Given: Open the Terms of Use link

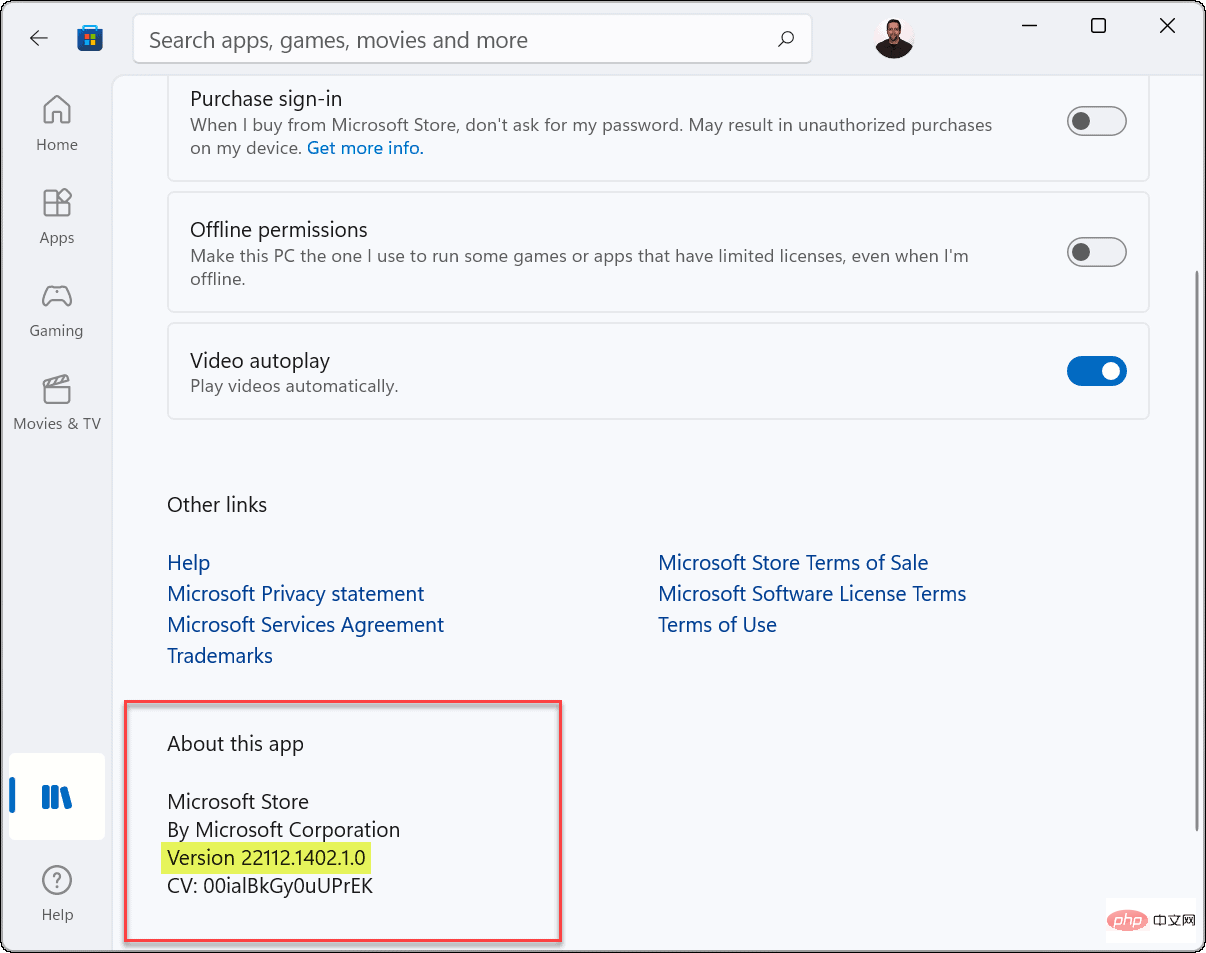Looking at the screenshot, I should (x=717, y=625).
